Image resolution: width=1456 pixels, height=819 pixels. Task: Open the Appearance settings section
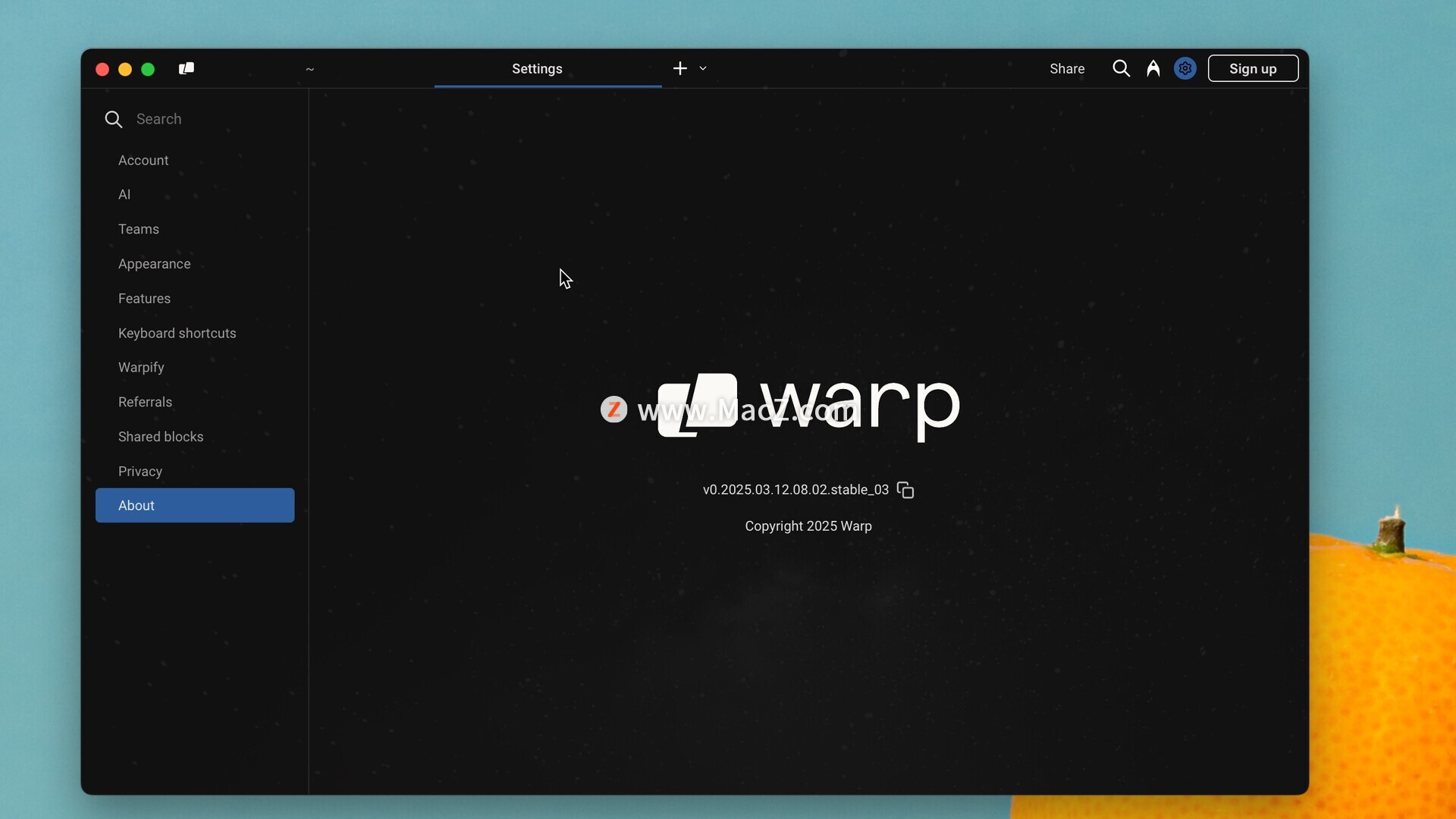point(195,264)
